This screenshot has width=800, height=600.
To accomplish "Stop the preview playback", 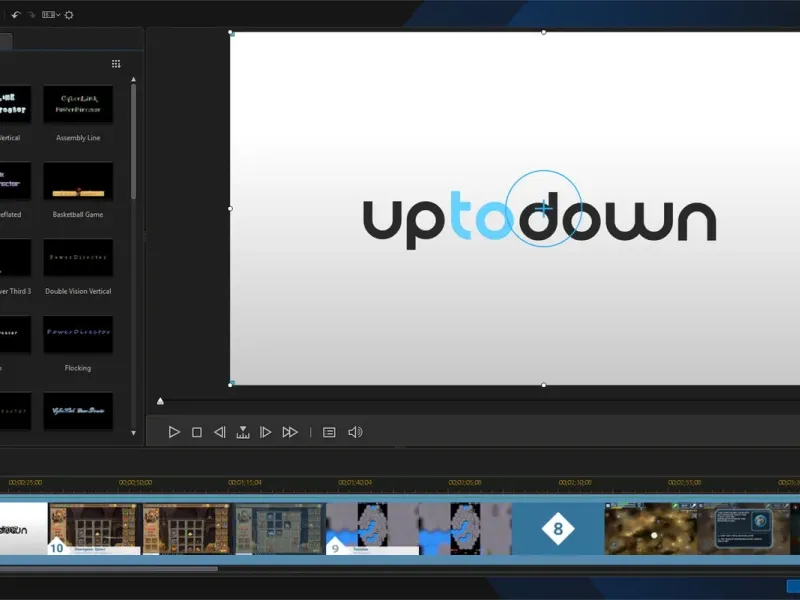I will (196, 432).
